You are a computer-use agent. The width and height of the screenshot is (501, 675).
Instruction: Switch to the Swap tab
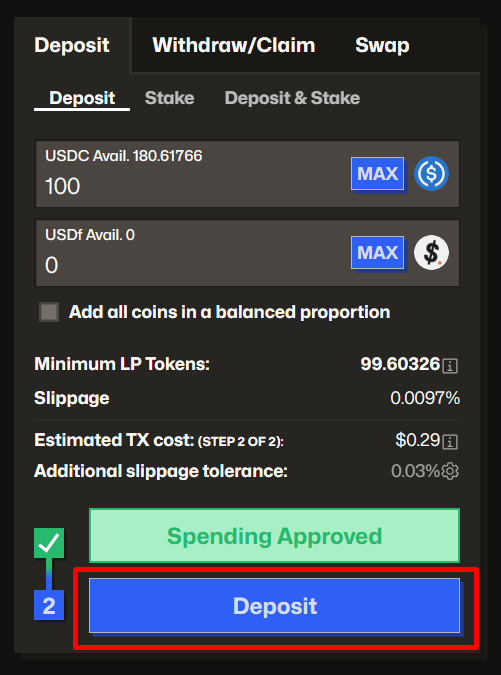point(382,45)
